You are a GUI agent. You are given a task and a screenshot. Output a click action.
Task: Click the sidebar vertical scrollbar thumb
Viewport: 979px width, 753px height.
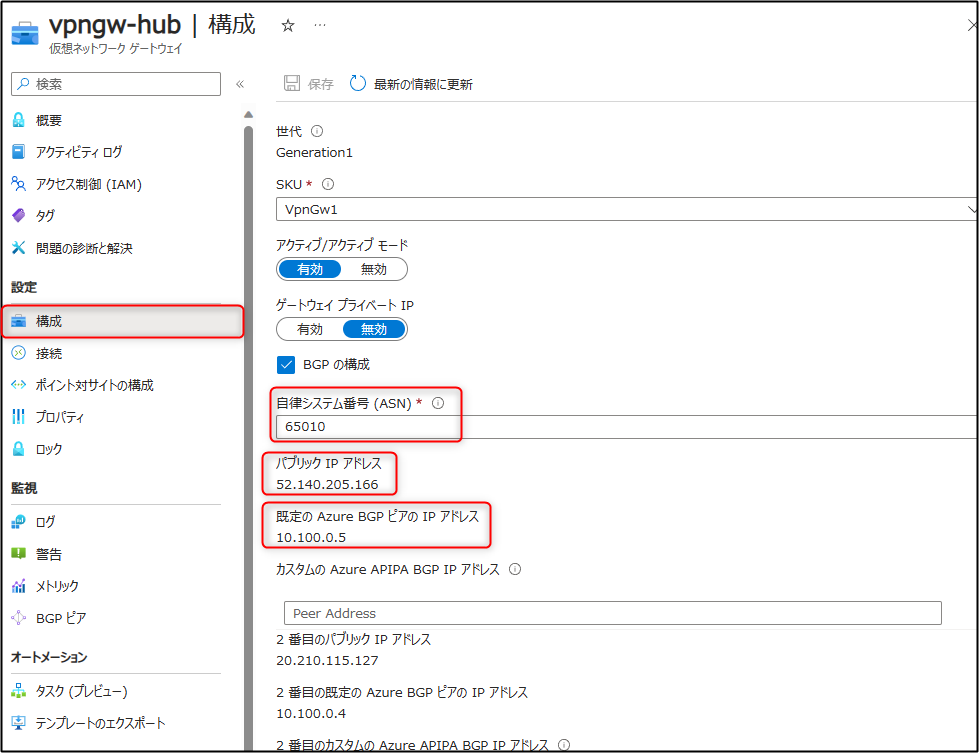tap(248, 437)
